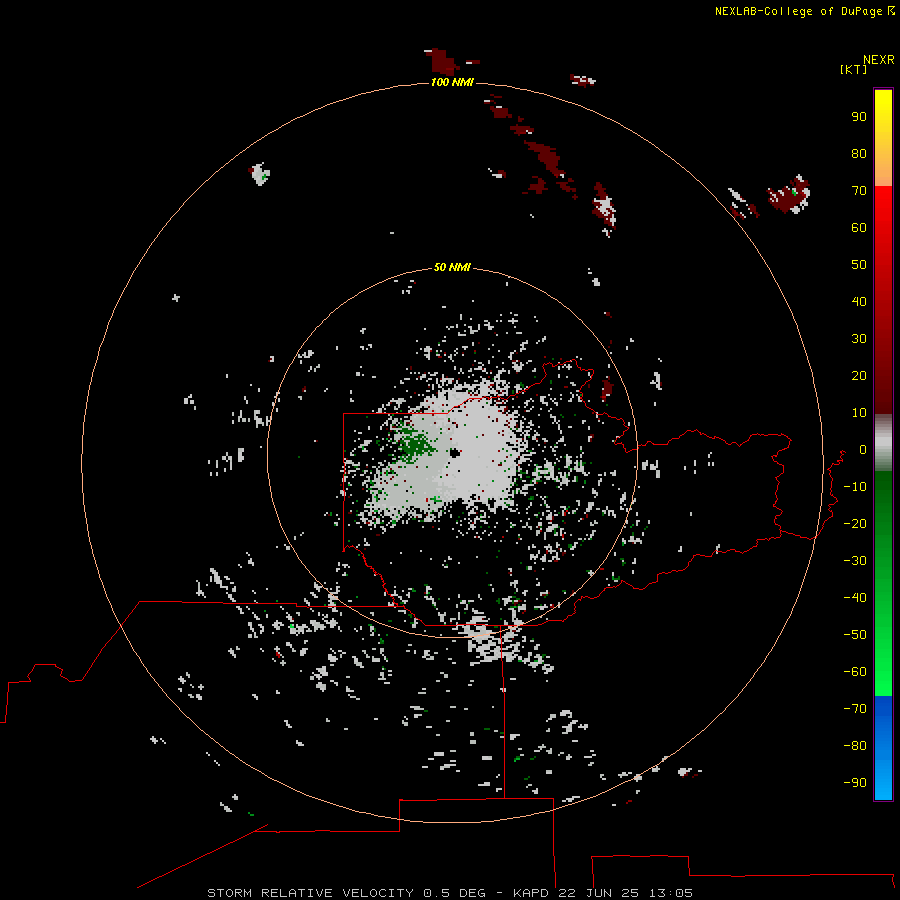Click the 100 NMI range ring label
Viewport: 900px width, 900px height.
[x=452, y=82]
